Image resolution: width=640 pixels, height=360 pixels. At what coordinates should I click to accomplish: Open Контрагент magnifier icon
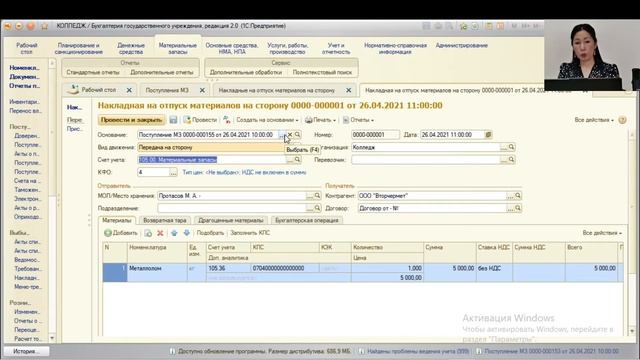pyautogui.click(x=518, y=196)
